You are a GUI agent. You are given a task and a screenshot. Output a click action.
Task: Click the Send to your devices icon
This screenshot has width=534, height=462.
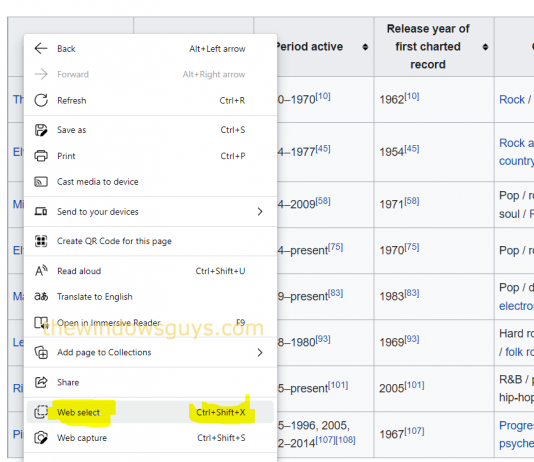(x=41, y=212)
